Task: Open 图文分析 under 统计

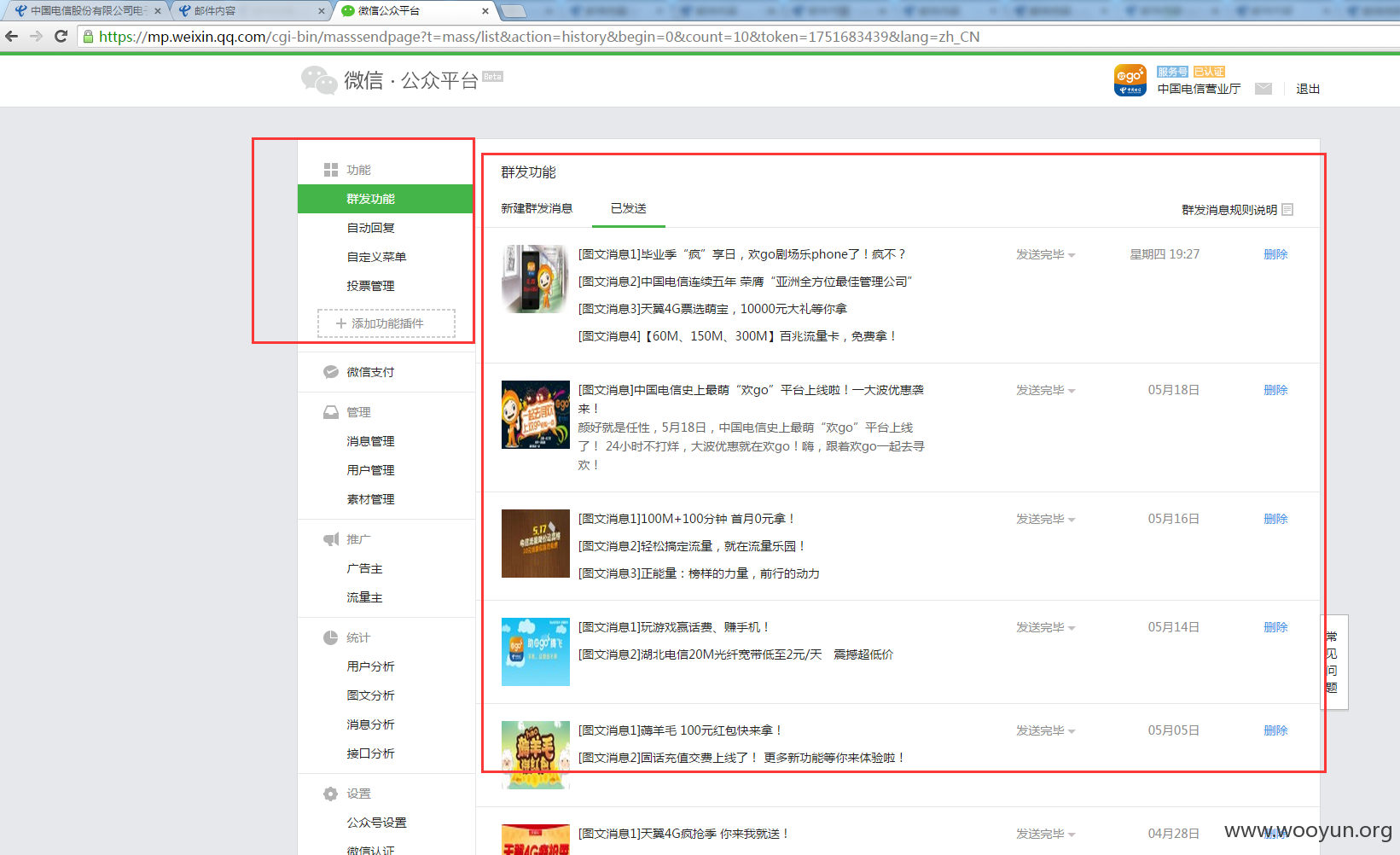Action: click(x=370, y=695)
